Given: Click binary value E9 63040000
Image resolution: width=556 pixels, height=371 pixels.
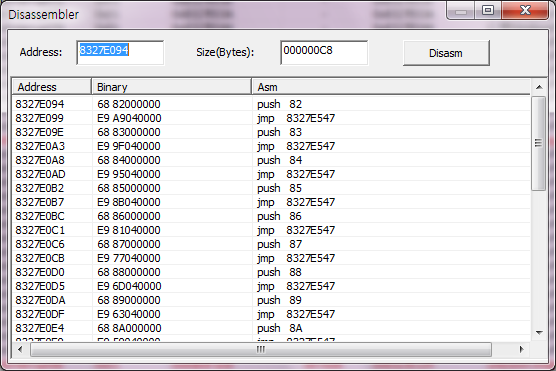Looking at the screenshot, I should 129,314.
